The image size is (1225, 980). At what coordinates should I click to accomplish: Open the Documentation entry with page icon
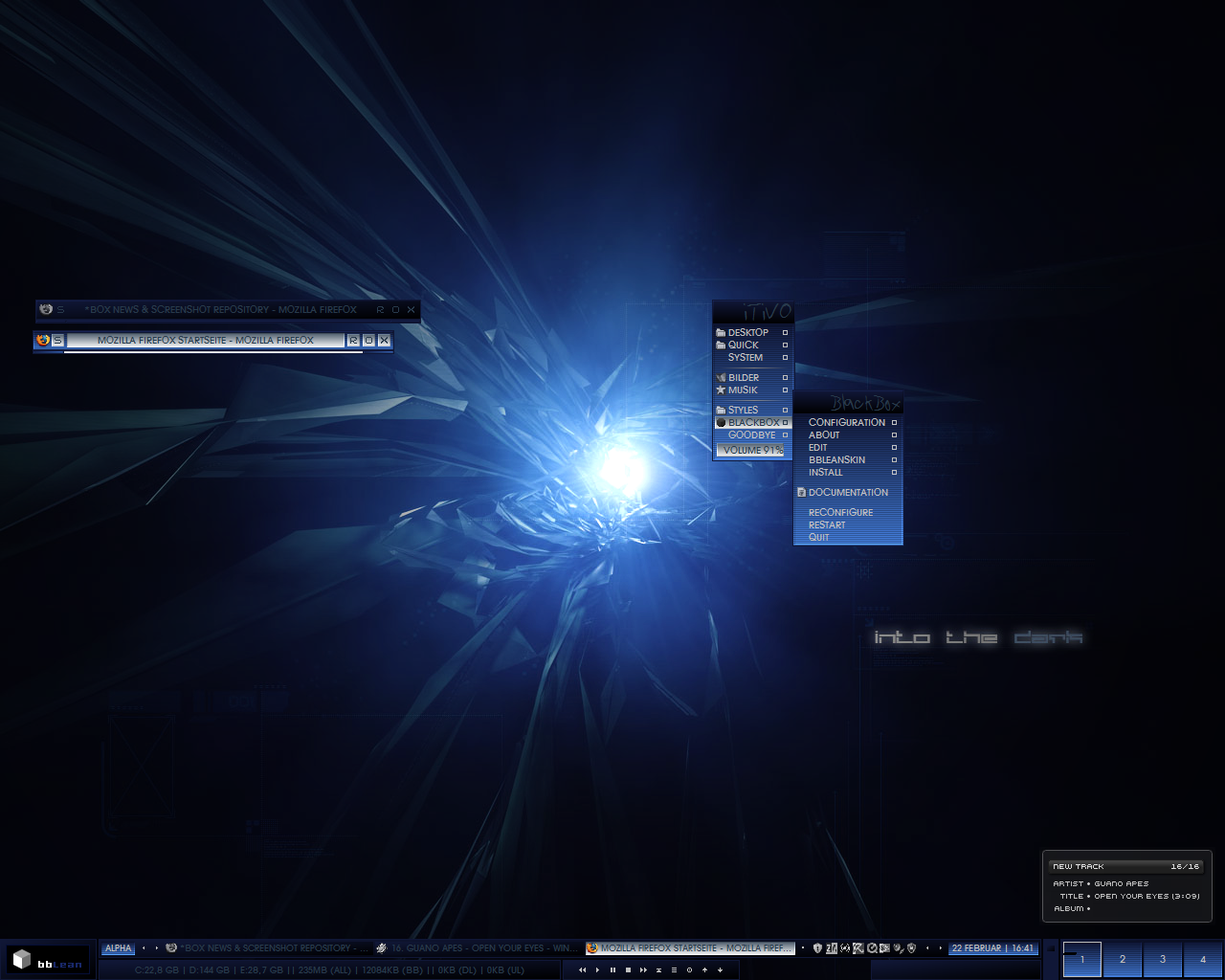coord(847,492)
